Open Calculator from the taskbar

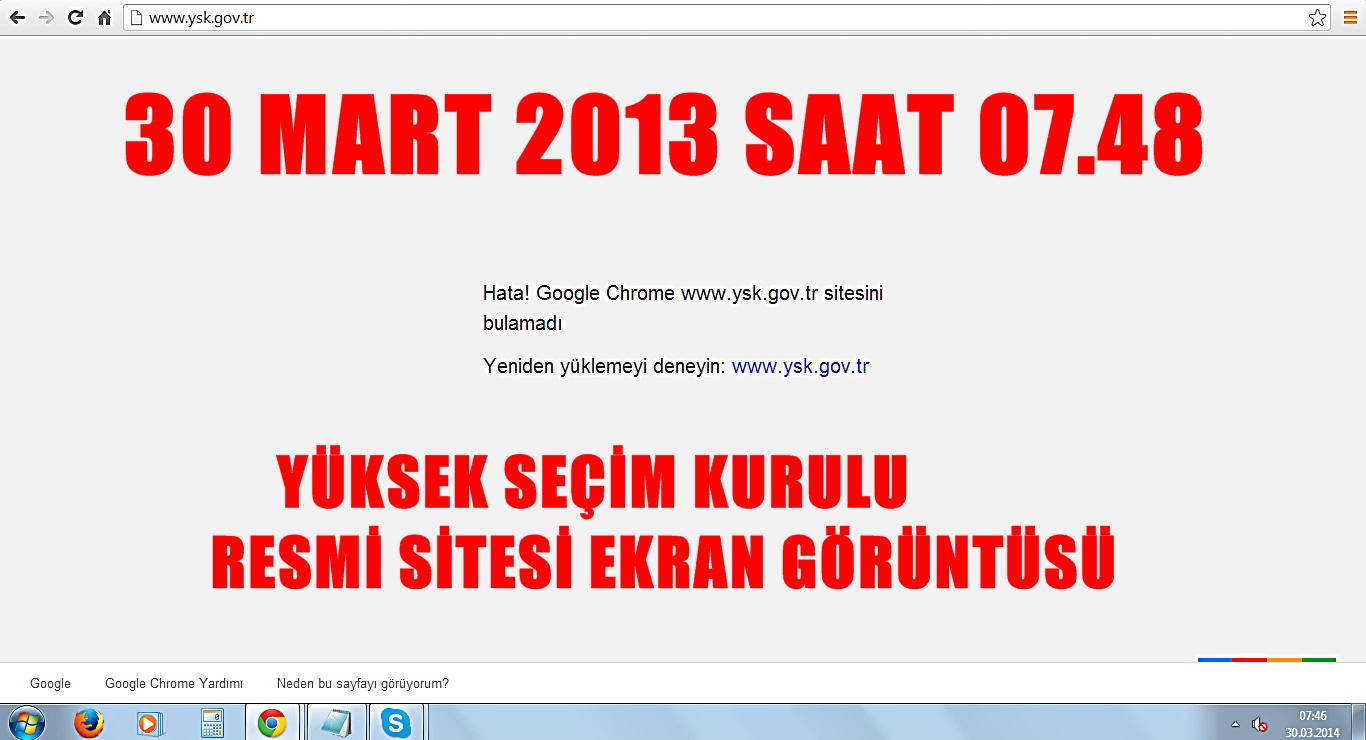click(x=211, y=722)
